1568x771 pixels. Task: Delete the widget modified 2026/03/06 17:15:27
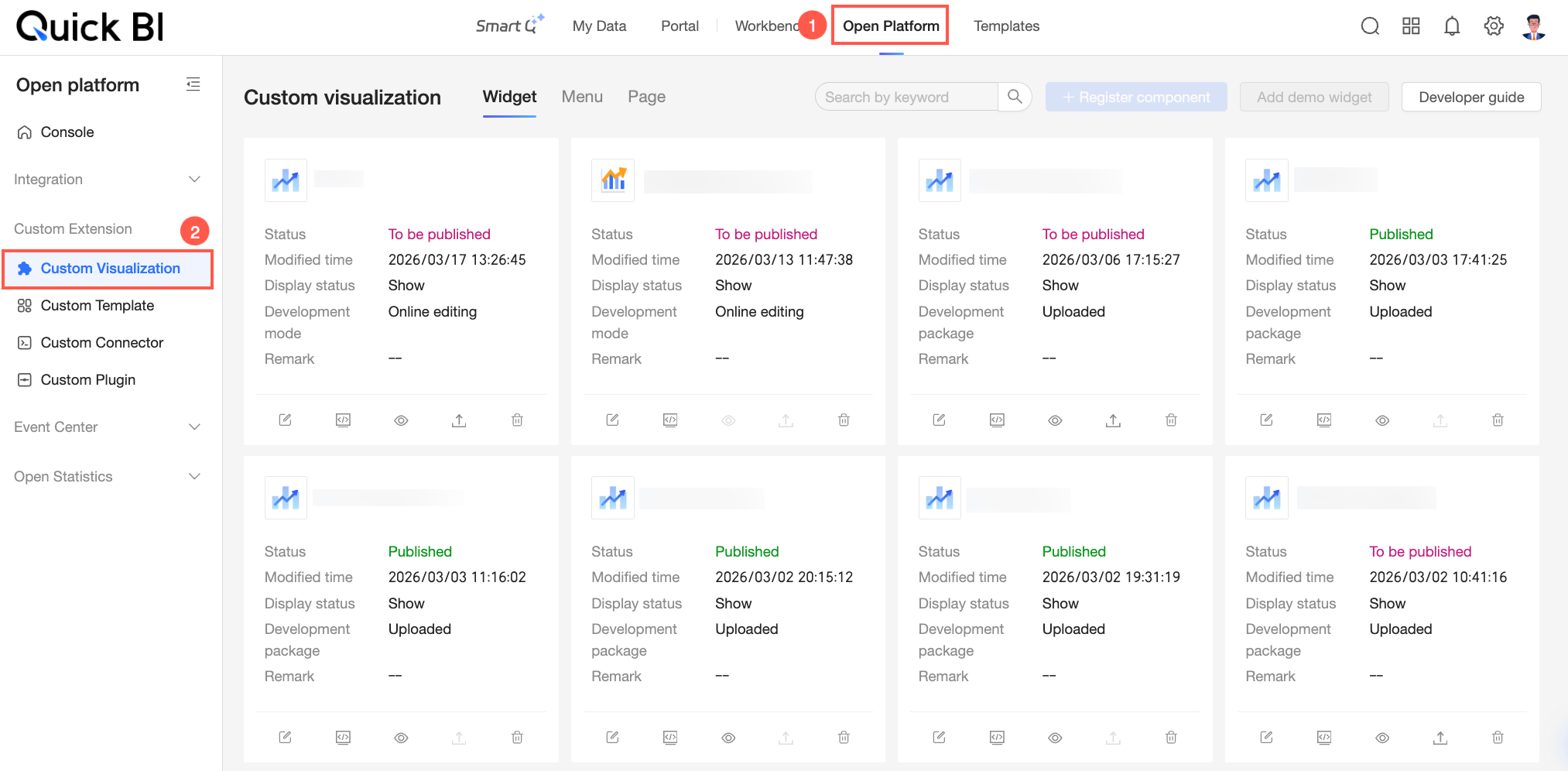click(x=1171, y=420)
